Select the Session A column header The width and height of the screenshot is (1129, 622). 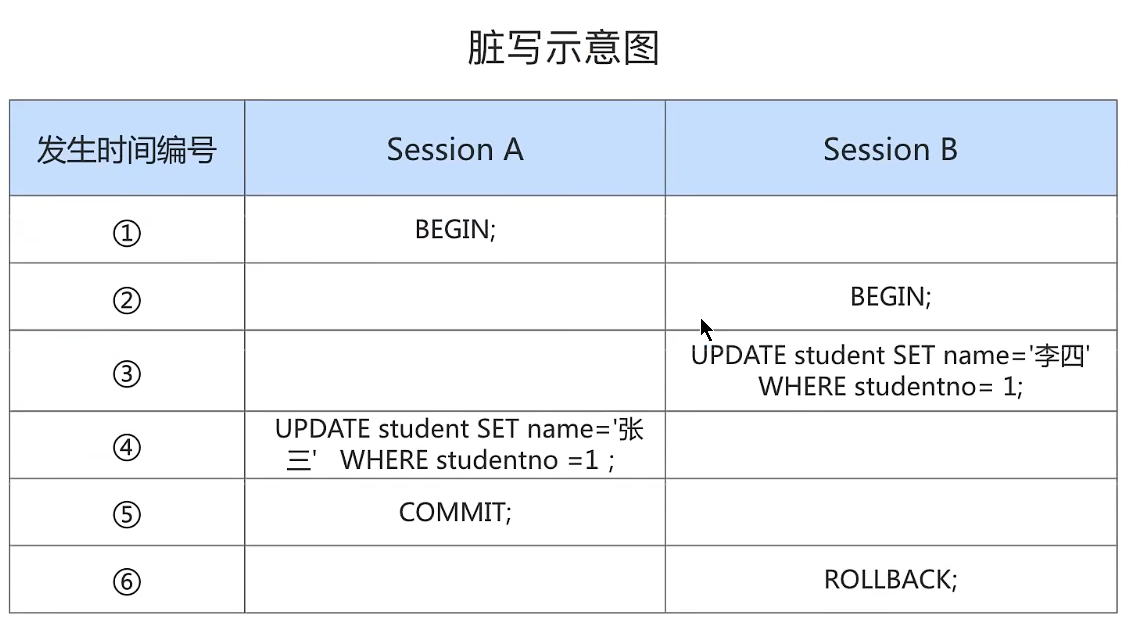[455, 150]
